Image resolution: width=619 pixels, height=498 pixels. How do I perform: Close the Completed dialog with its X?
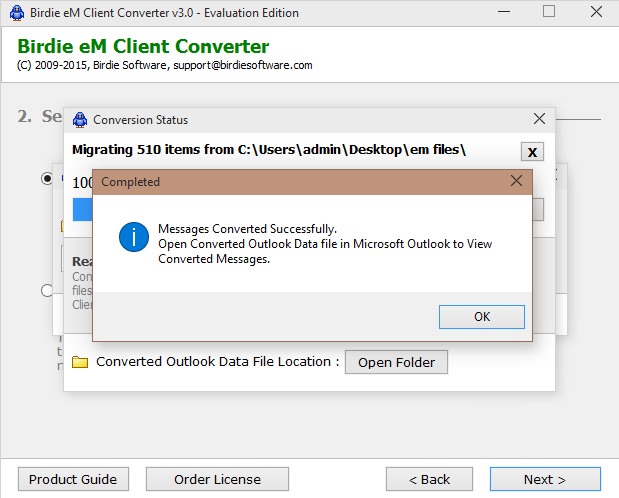click(516, 181)
